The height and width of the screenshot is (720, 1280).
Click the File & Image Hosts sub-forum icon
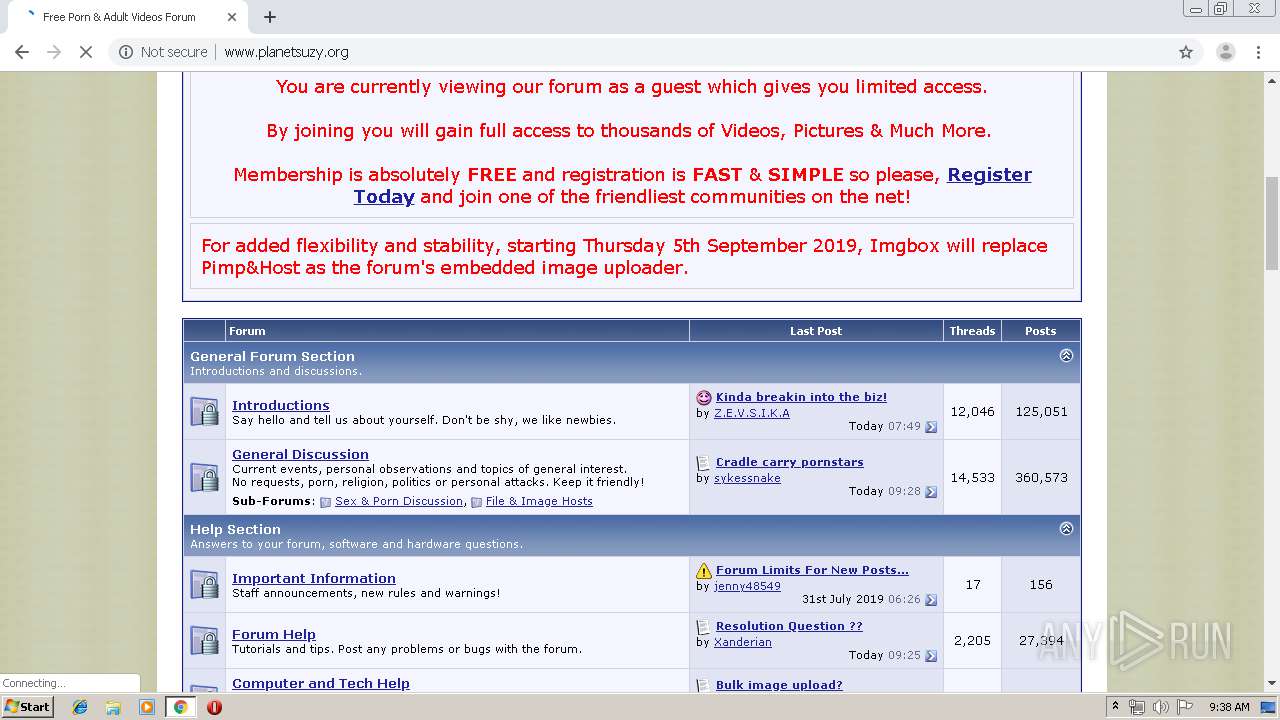pos(476,502)
